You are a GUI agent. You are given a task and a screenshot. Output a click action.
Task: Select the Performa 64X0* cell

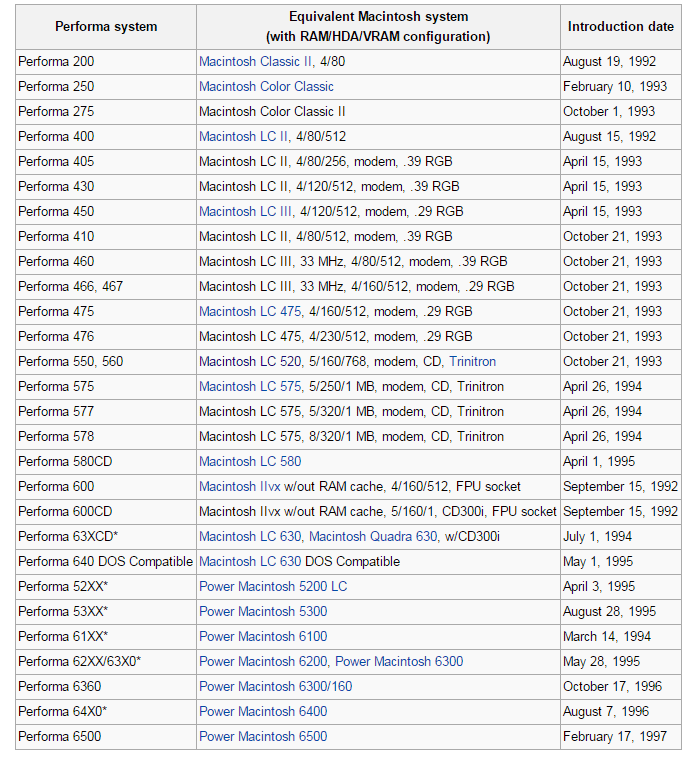(x=106, y=712)
